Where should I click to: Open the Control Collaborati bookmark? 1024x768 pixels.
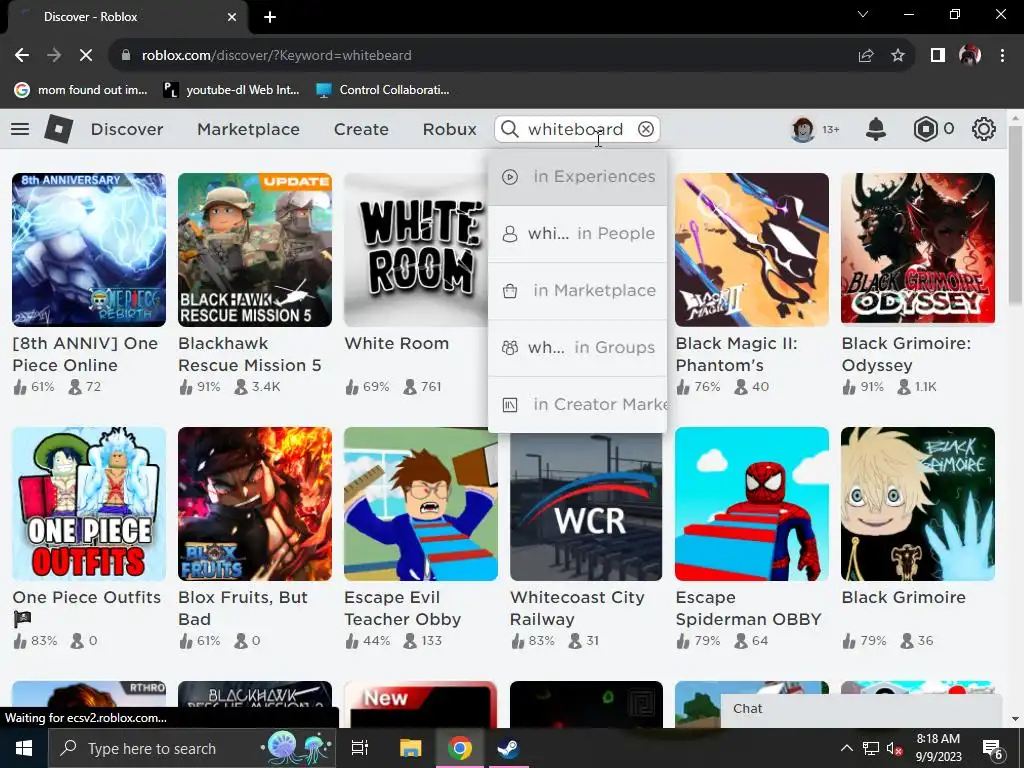point(383,90)
